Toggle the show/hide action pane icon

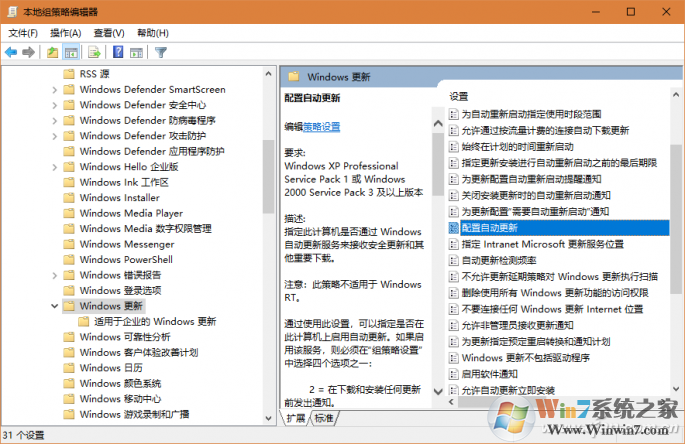point(136,52)
